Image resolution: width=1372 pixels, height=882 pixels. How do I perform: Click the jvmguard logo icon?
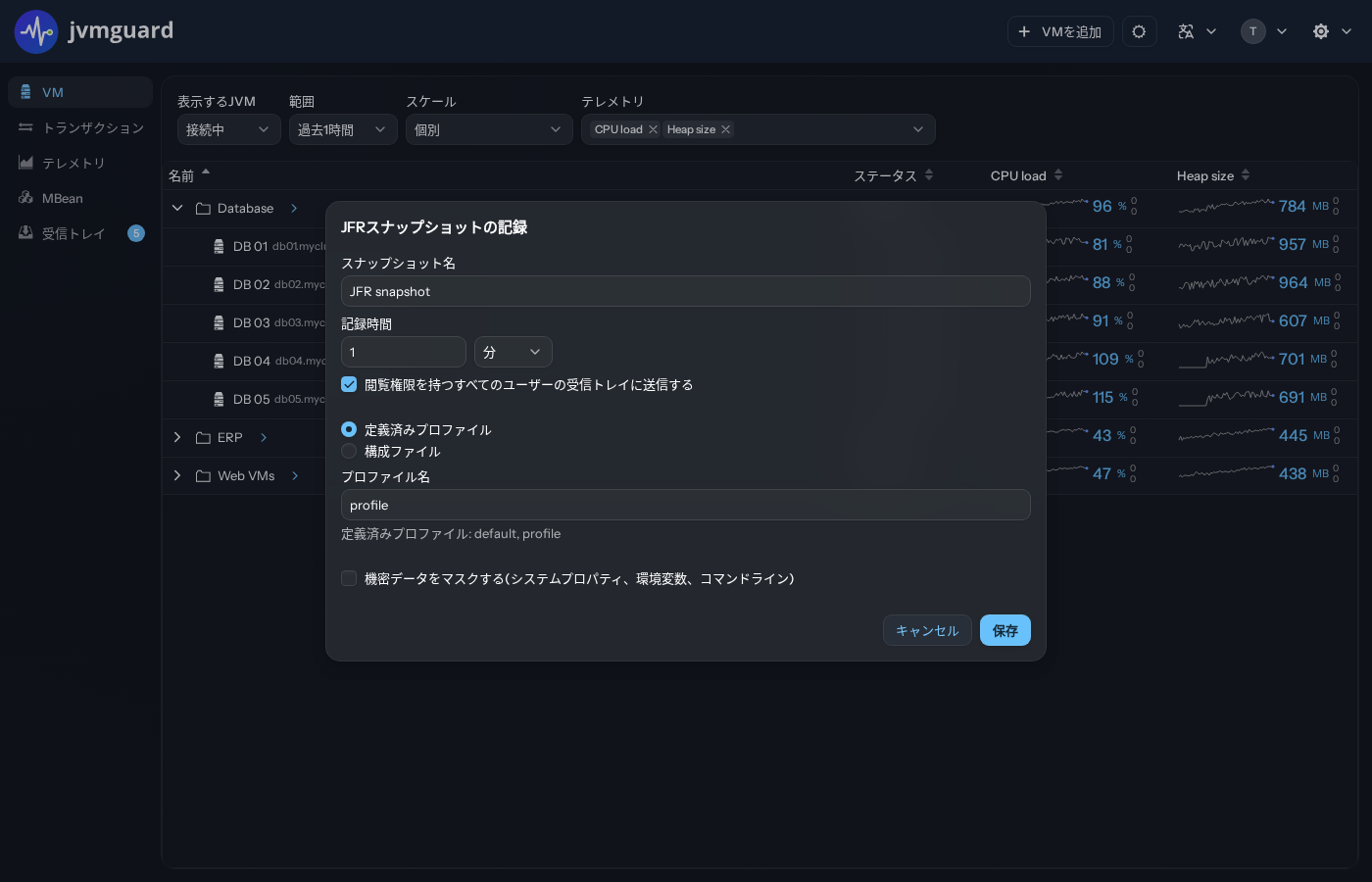36,31
